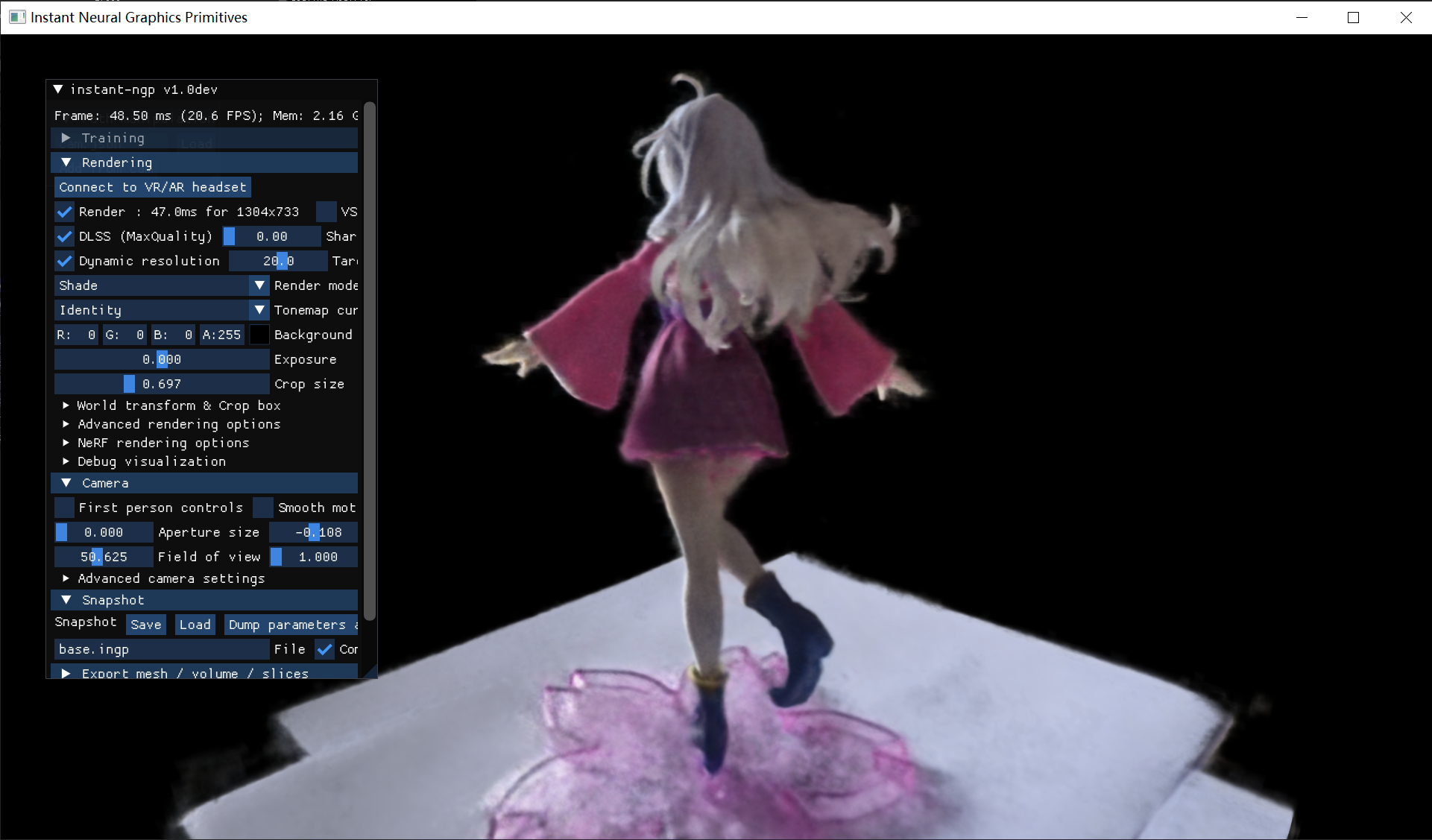Uncheck the Render checkbox
Screen dimensions: 1432x840
point(65,212)
